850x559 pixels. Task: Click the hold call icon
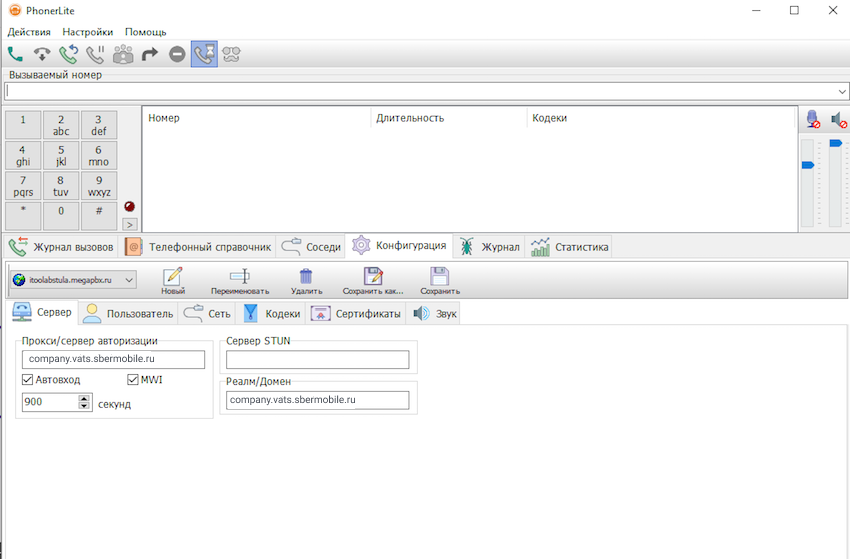coord(96,54)
